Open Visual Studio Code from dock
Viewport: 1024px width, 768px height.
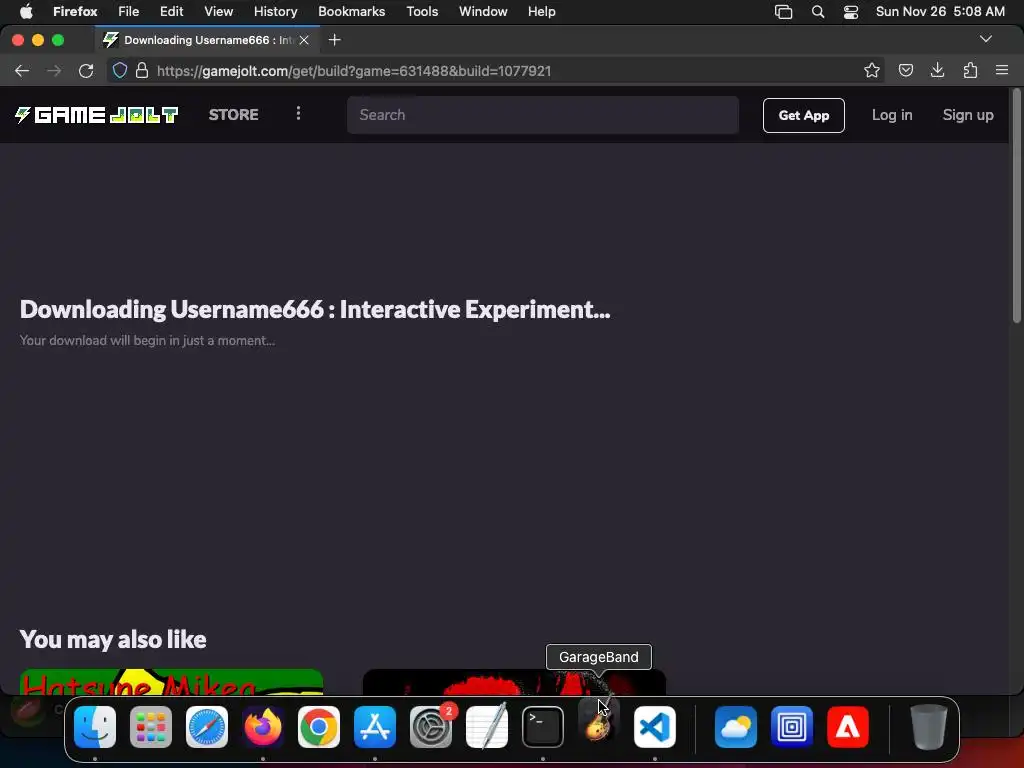[655, 726]
